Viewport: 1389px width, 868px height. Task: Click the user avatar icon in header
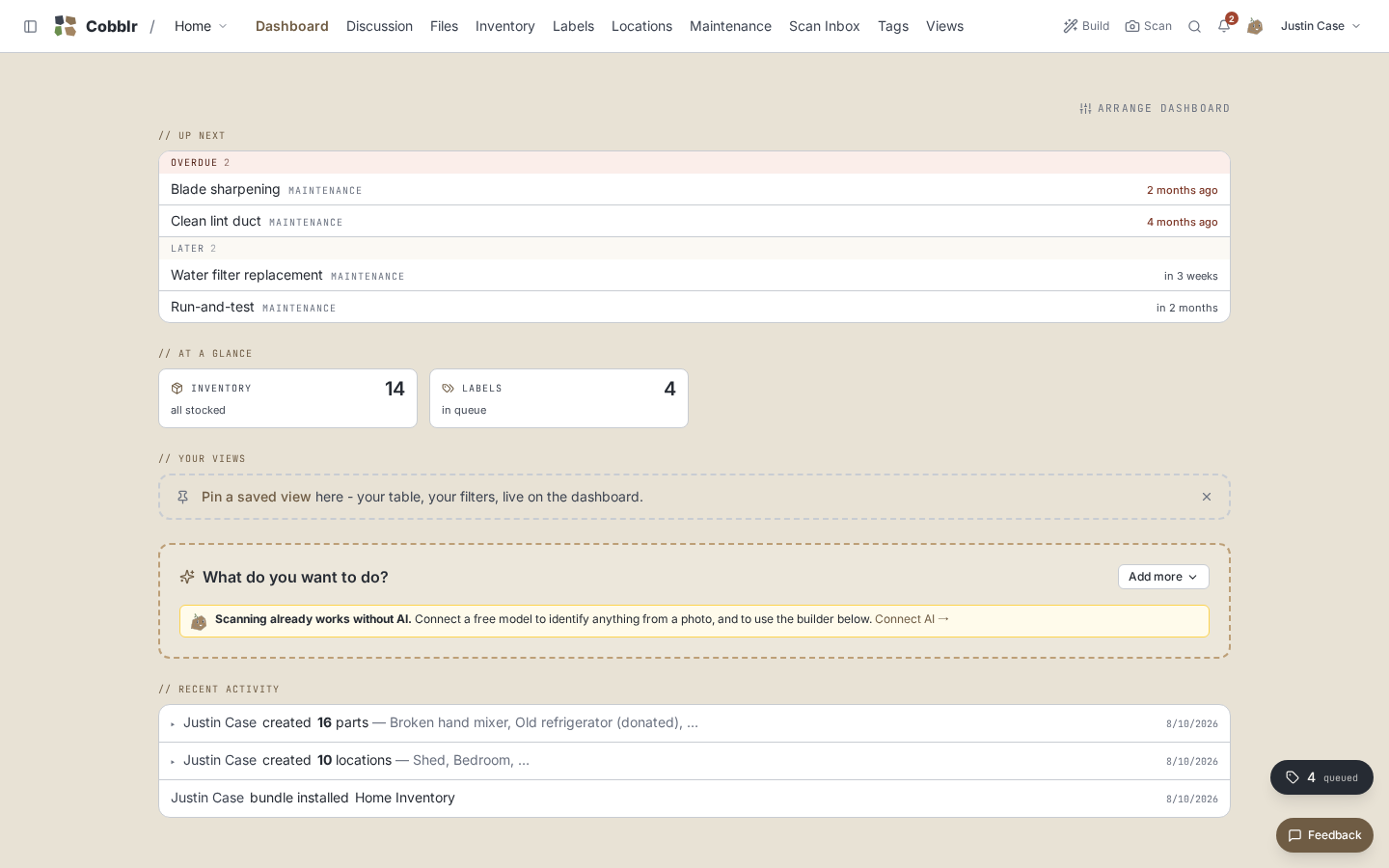1254,26
